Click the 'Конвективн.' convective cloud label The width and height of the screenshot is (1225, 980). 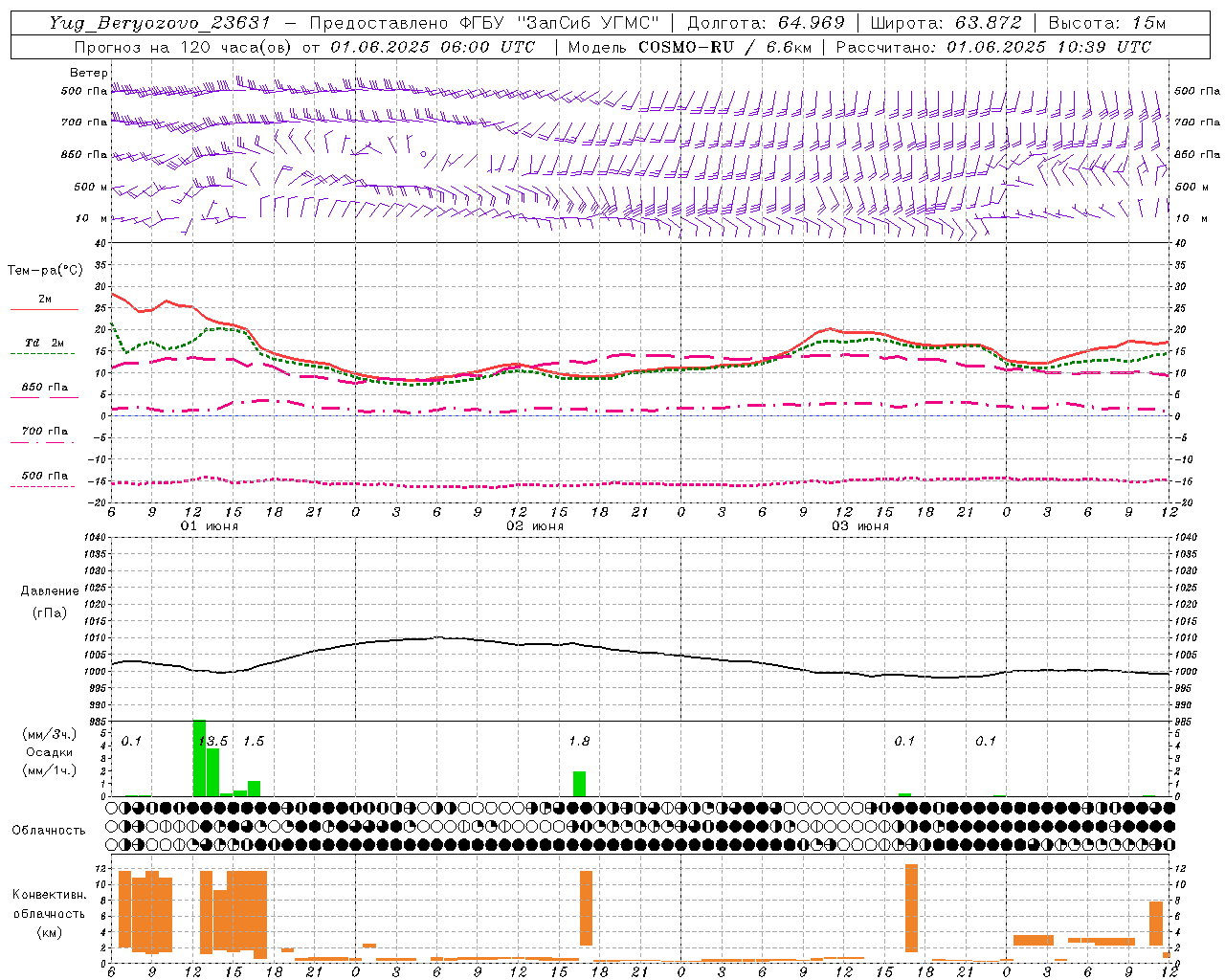[x=49, y=895]
